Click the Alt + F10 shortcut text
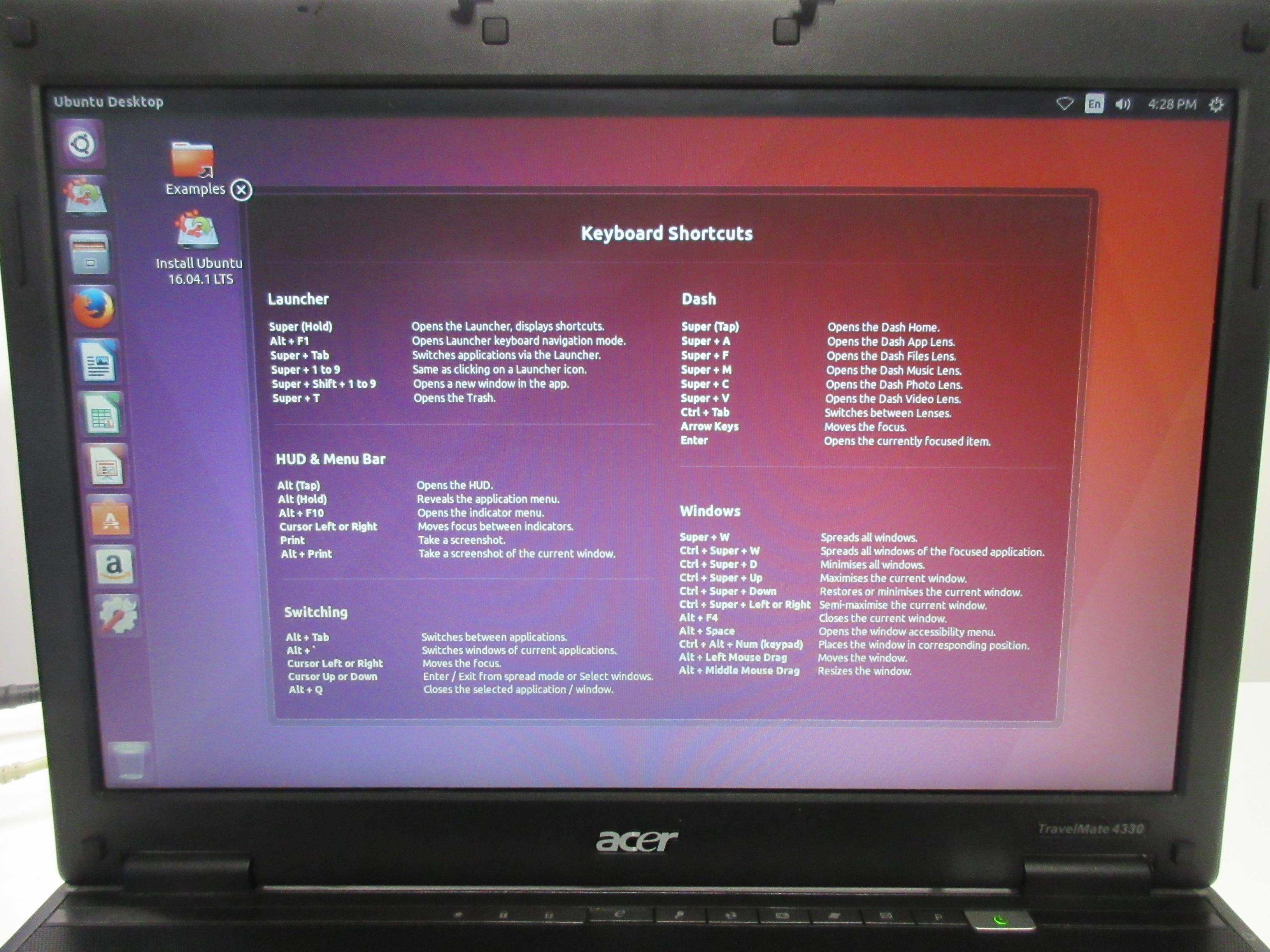 pyautogui.click(x=302, y=513)
